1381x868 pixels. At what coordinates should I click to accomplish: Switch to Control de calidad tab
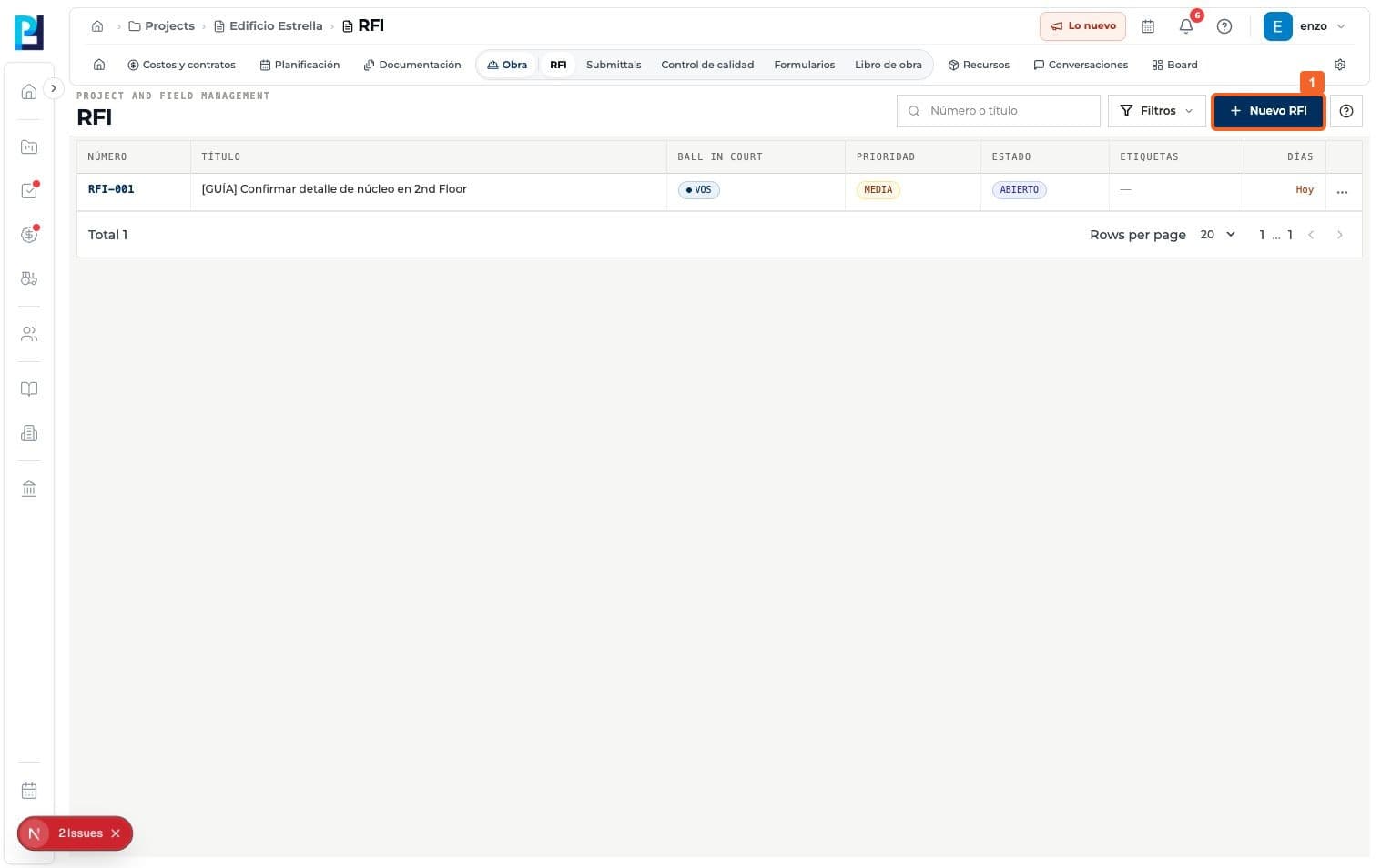707,65
